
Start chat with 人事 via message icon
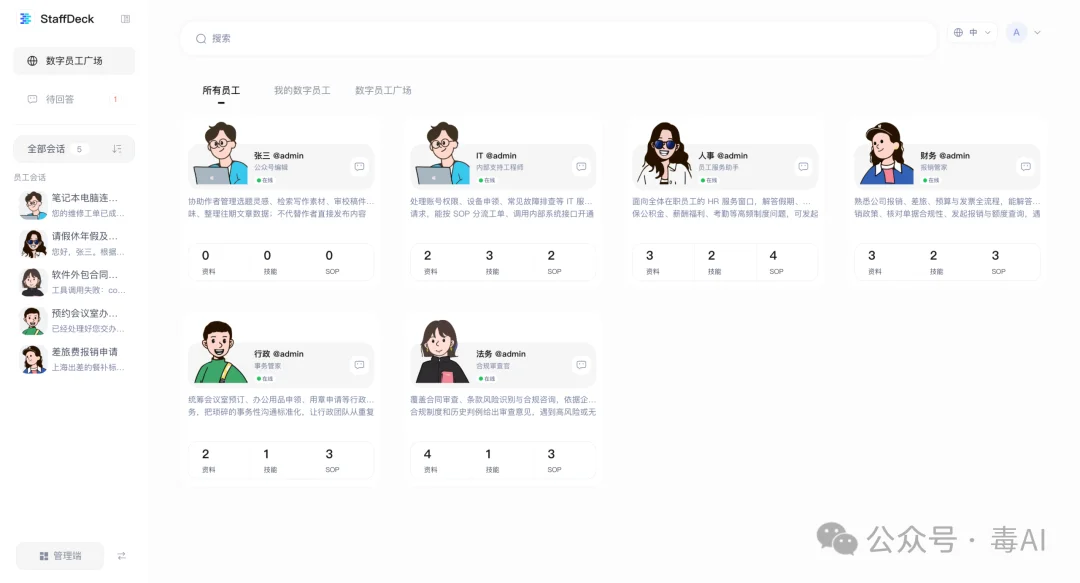[803, 167]
